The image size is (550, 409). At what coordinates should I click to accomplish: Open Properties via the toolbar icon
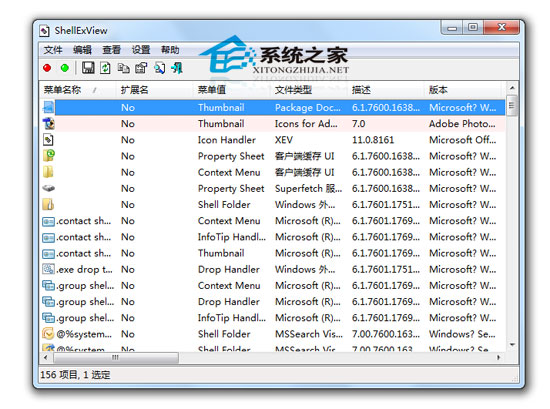141,68
